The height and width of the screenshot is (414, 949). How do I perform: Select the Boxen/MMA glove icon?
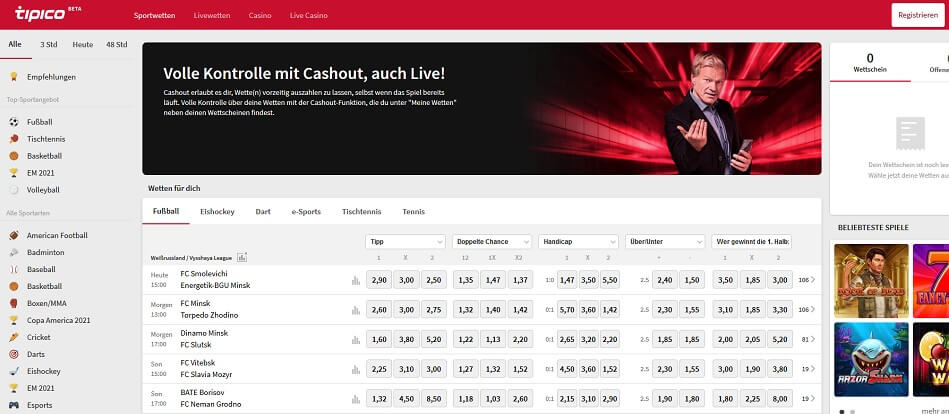click(14, 303)
